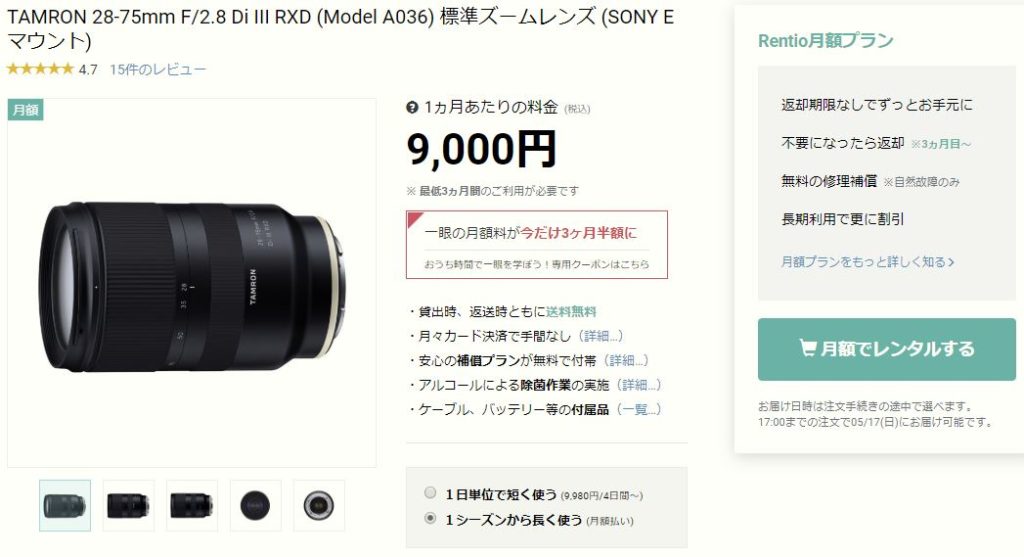Viewport: 1024px width, 557px height.
Task: Open 詳細 next to 補償プラン
Action: point(626,360)
